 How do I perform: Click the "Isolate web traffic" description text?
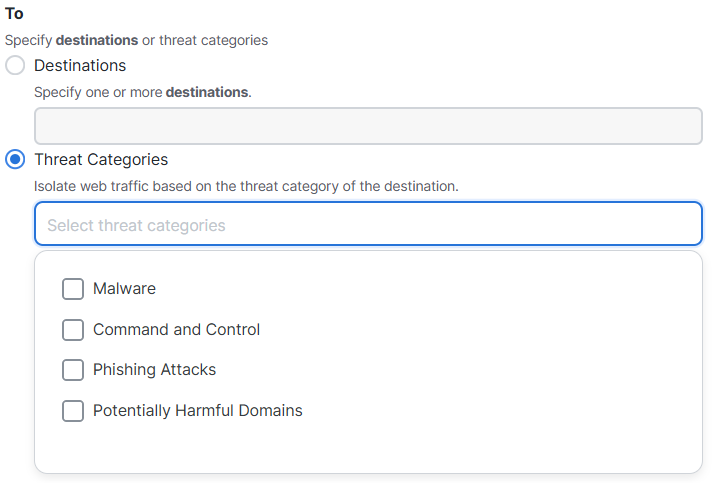click(246, 187)
